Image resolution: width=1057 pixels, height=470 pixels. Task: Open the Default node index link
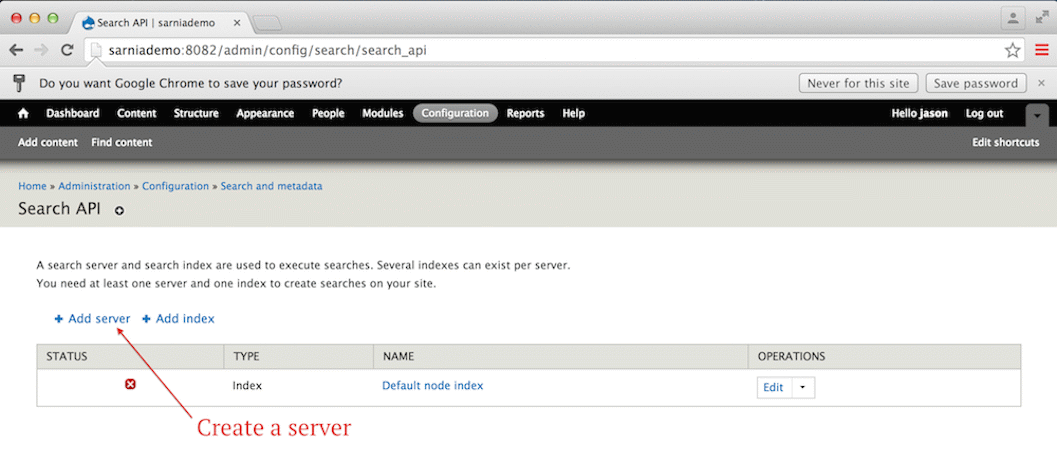(x=432, y=386)
